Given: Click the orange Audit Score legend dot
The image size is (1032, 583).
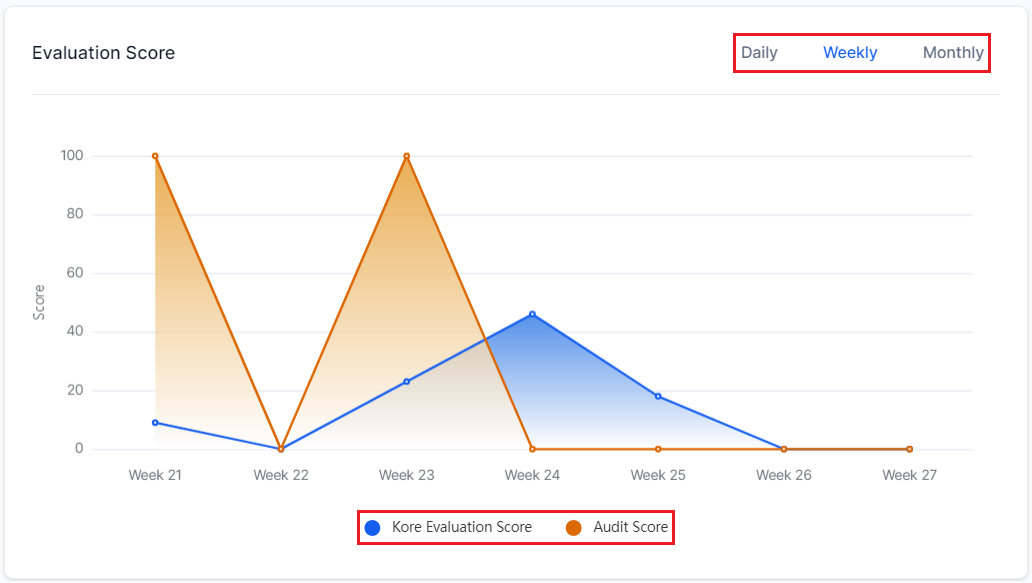Looking at the screenshot, I should point(574,527).
